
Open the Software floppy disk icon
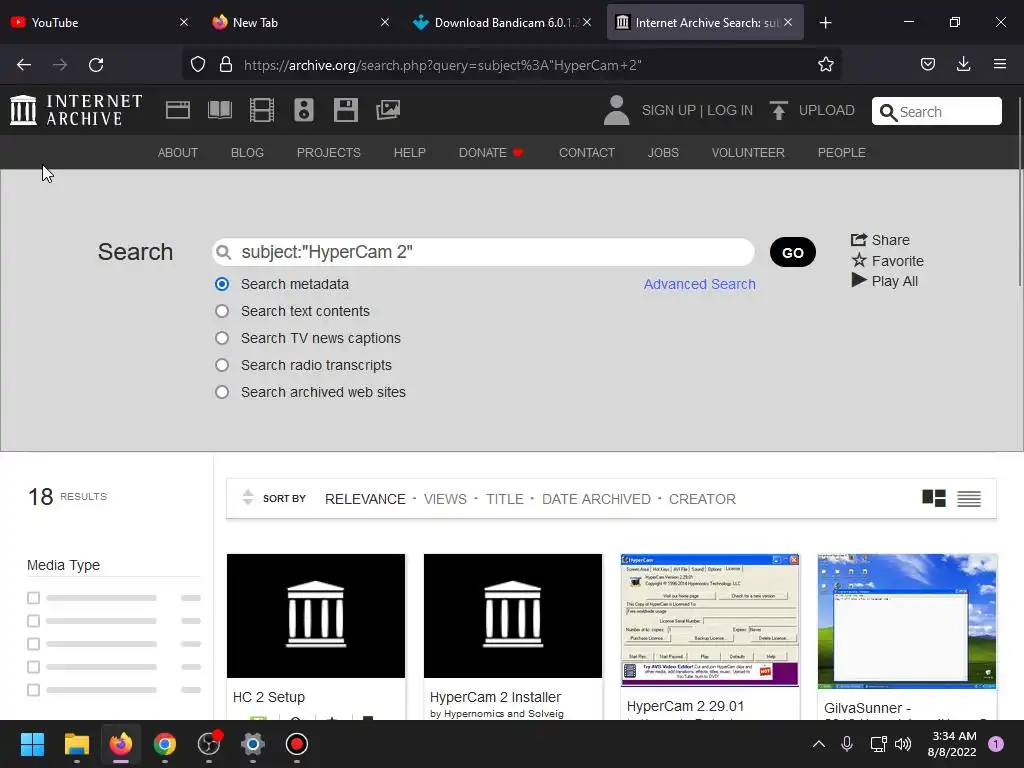click(345, 110)
